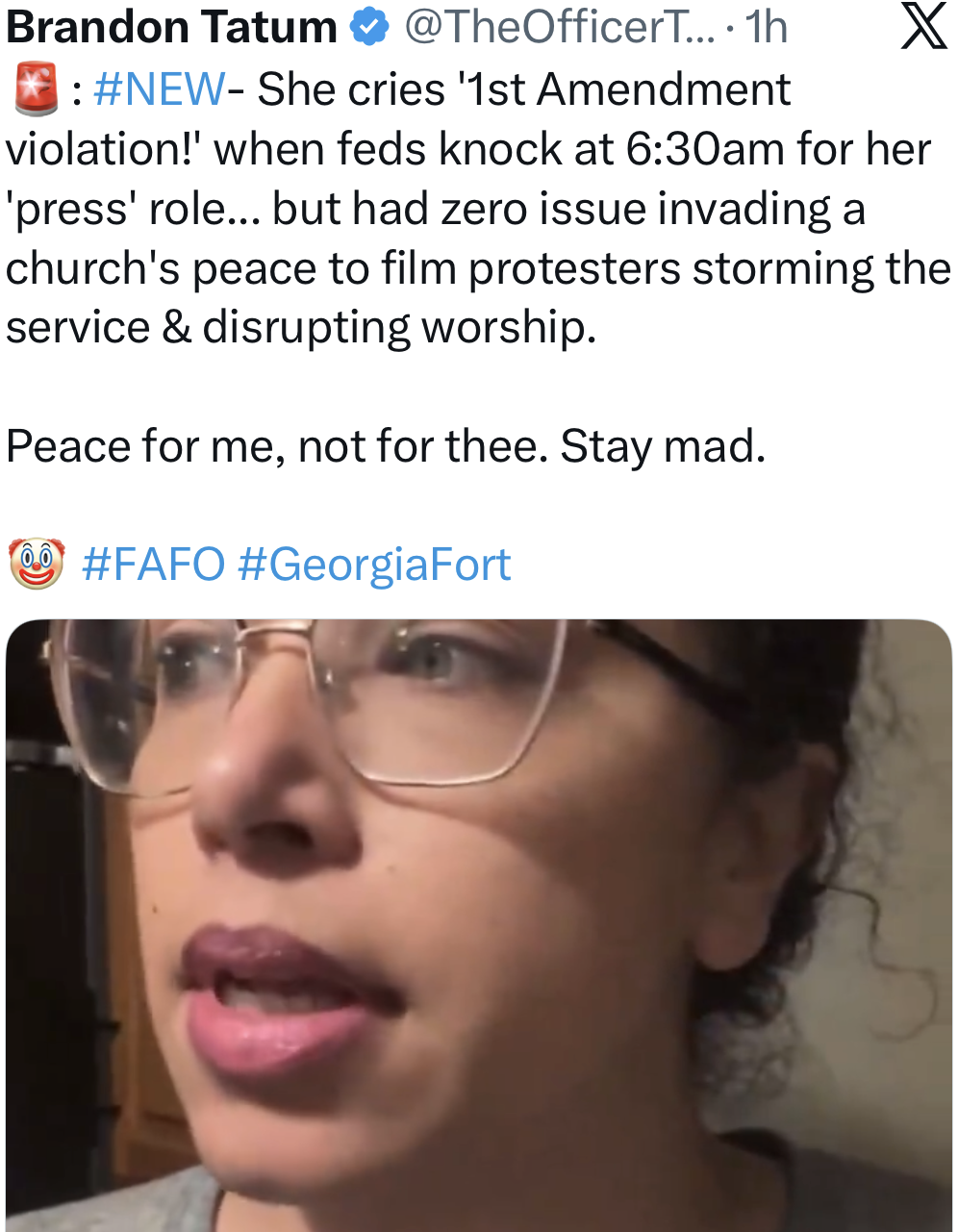Viewport: 958px width, 1232px height.
Task: Play the embedded video thumbnail
Action: [478, 925]
